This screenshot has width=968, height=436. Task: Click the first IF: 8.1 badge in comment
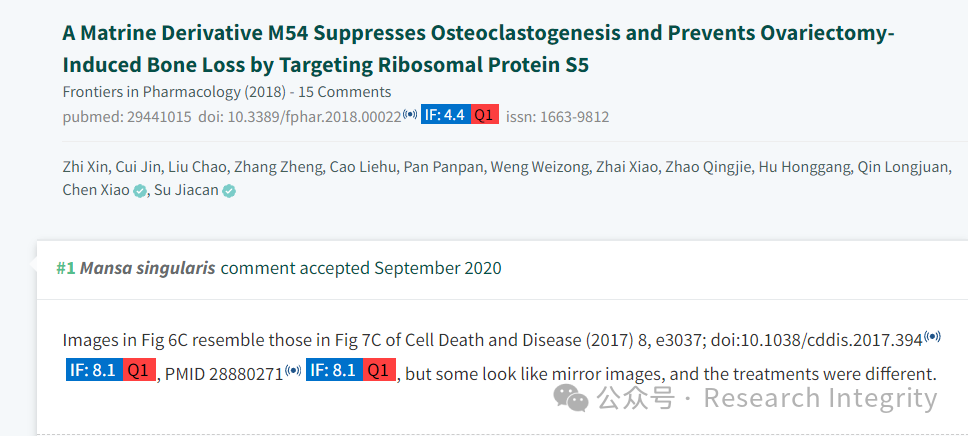[94, 370]
